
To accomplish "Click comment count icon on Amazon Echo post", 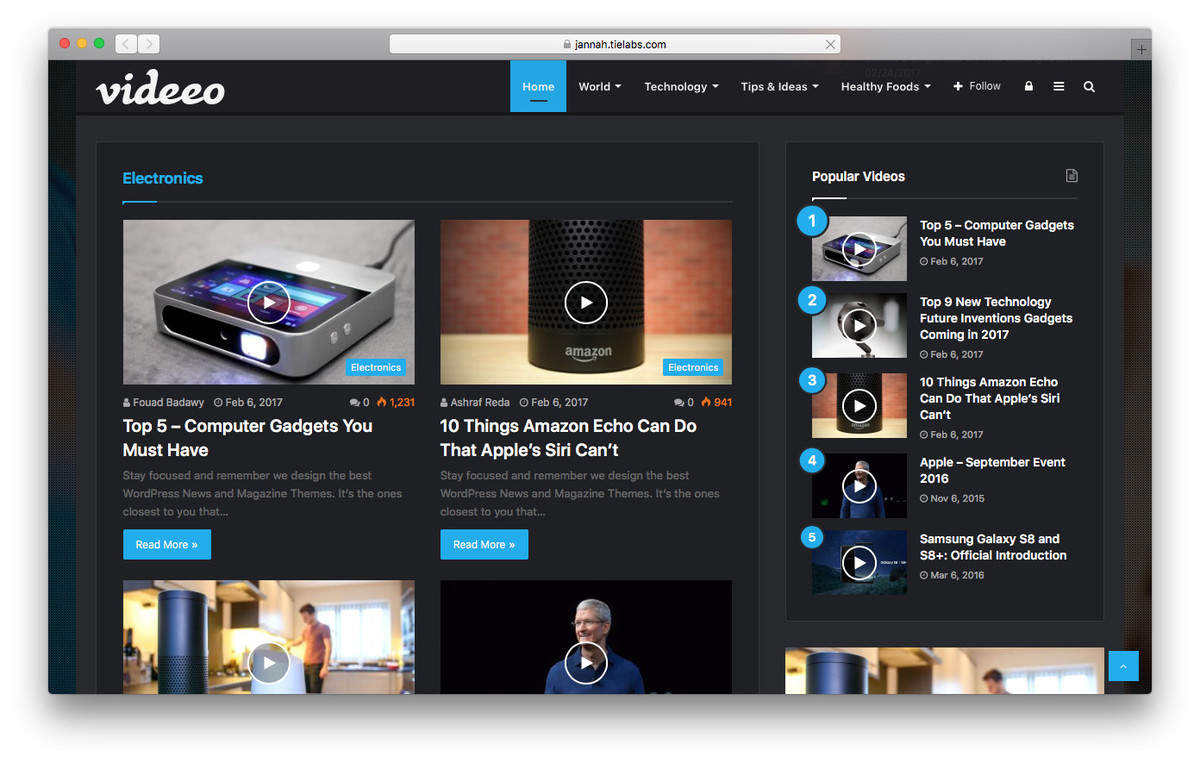I will pyautogui.click(x=679, y=402).
